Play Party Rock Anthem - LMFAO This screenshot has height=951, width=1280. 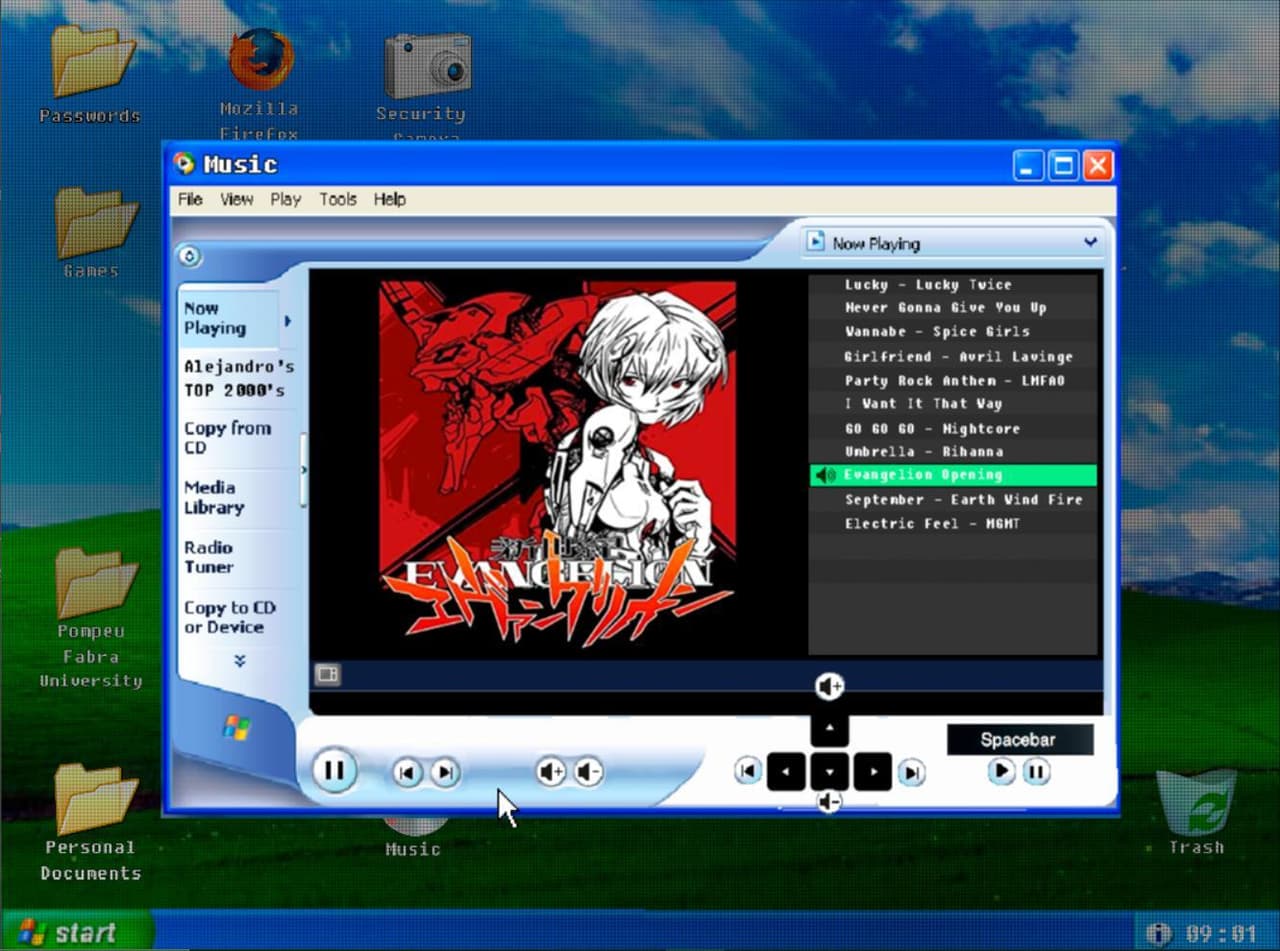[x=953, y=380]
